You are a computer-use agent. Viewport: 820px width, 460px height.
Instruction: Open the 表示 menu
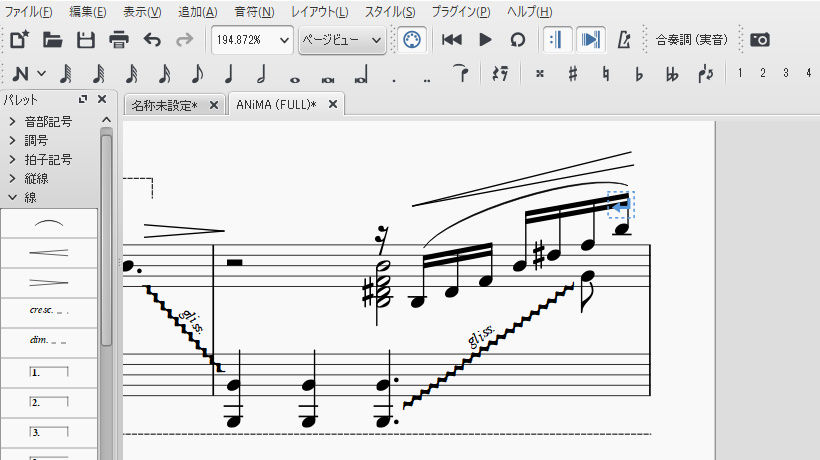(142, 12)
